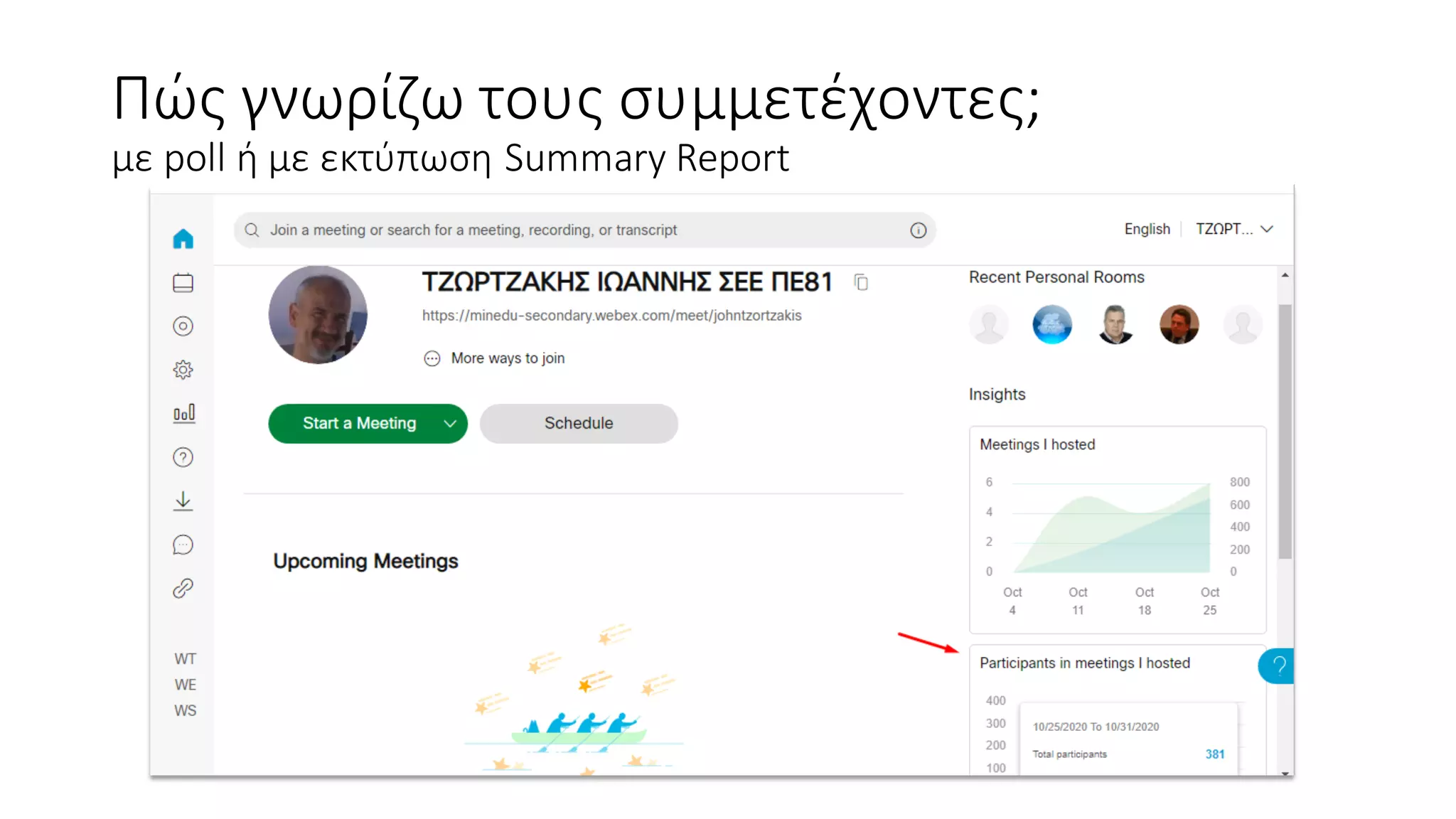Focus the meeting search input field
1456x819 pixels.
tap(584, 230)
